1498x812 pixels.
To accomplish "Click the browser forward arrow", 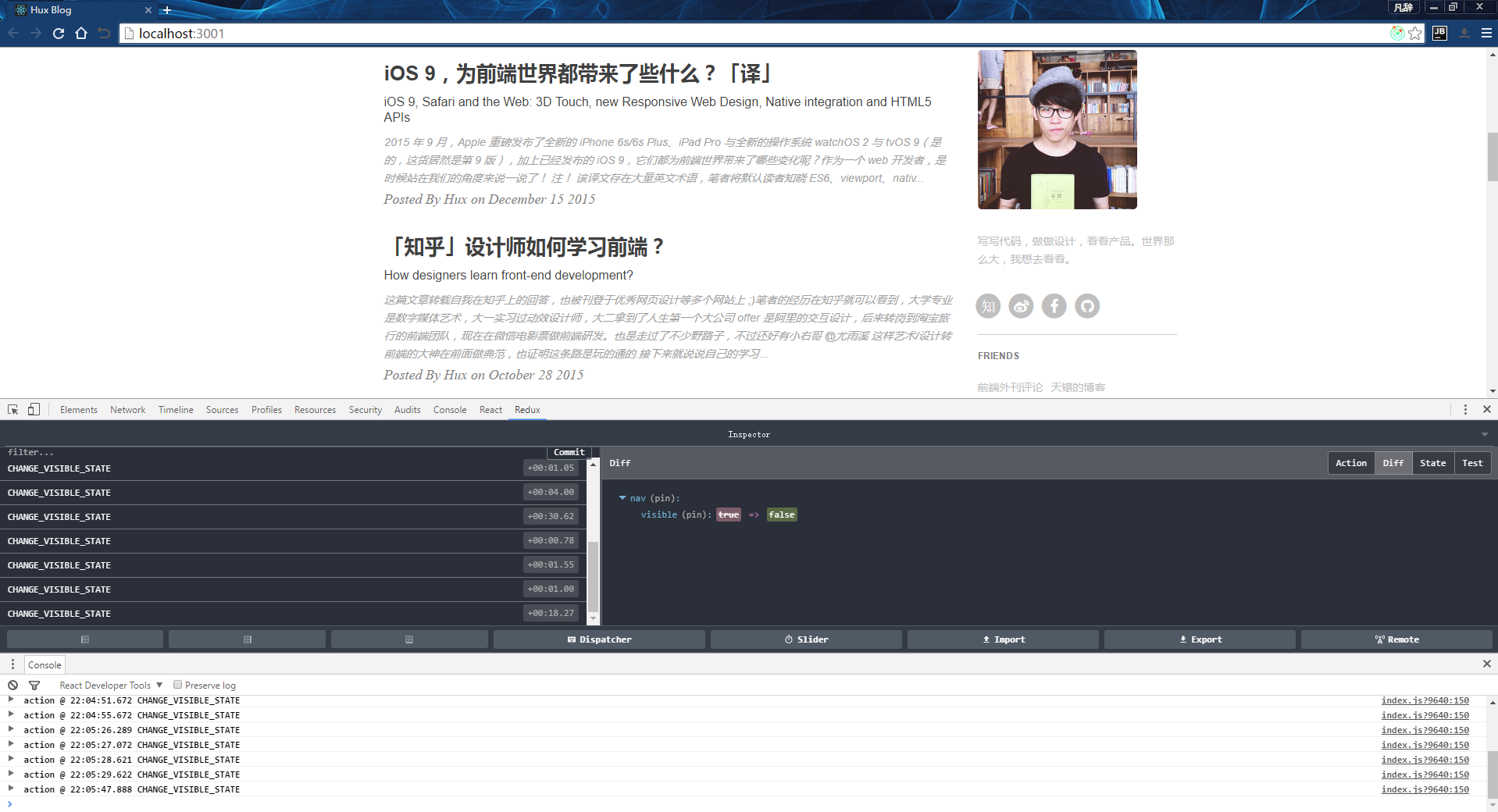I will pyautogui.click(x=36, y=33).
